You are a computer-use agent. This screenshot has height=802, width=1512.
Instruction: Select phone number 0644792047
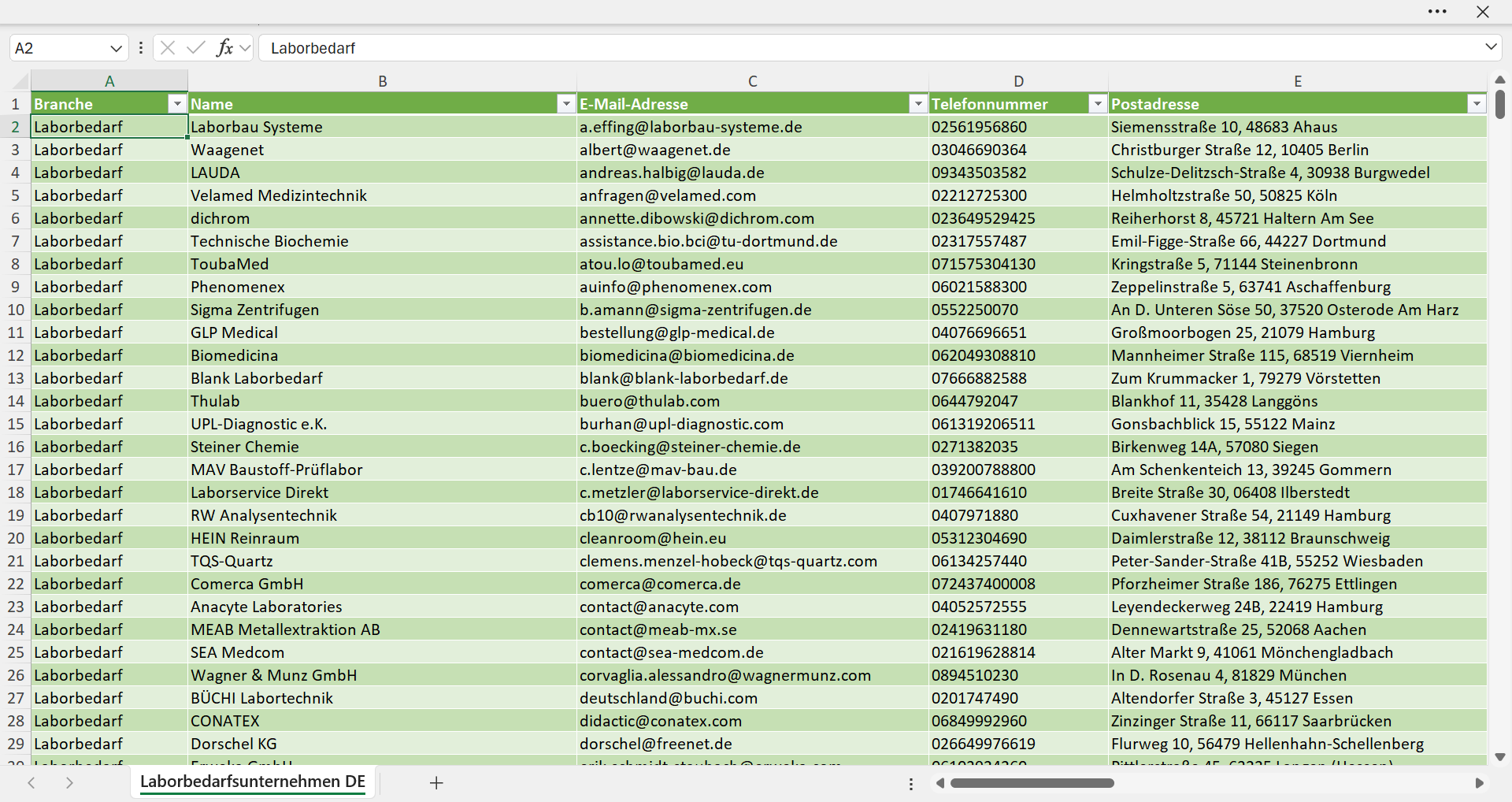point(1018,401)
